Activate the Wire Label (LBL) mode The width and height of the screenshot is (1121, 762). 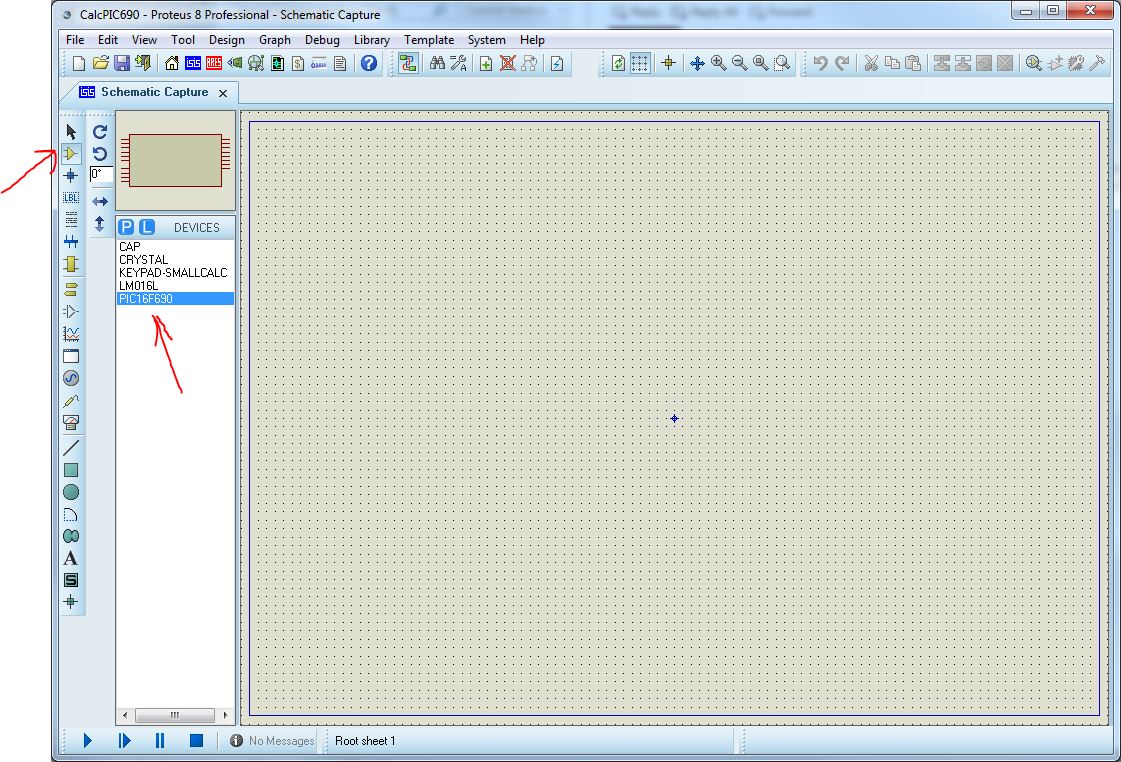click(71, 198)
